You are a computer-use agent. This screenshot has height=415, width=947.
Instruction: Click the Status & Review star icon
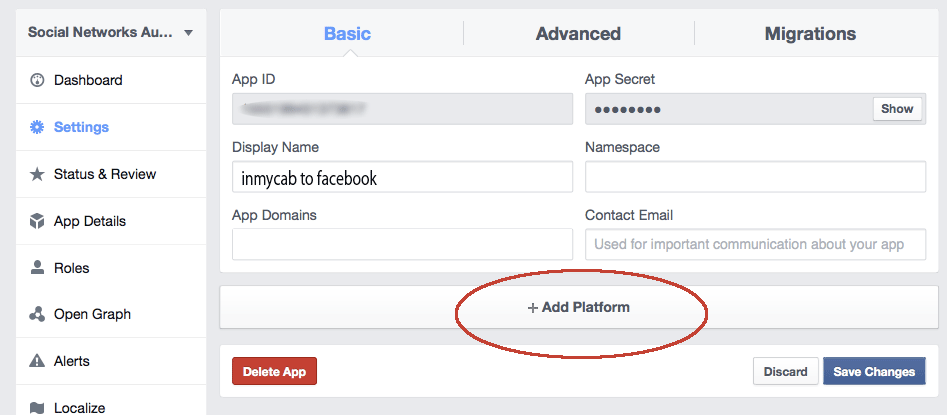(37, 174)
